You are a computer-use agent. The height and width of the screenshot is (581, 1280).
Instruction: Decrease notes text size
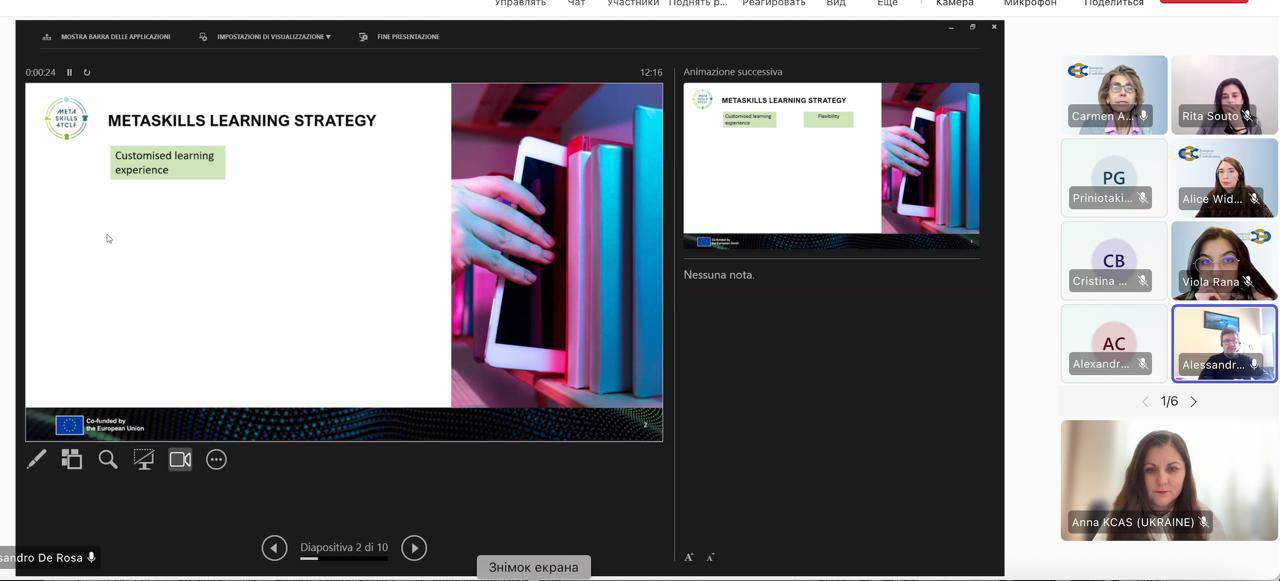coord(711,557)
